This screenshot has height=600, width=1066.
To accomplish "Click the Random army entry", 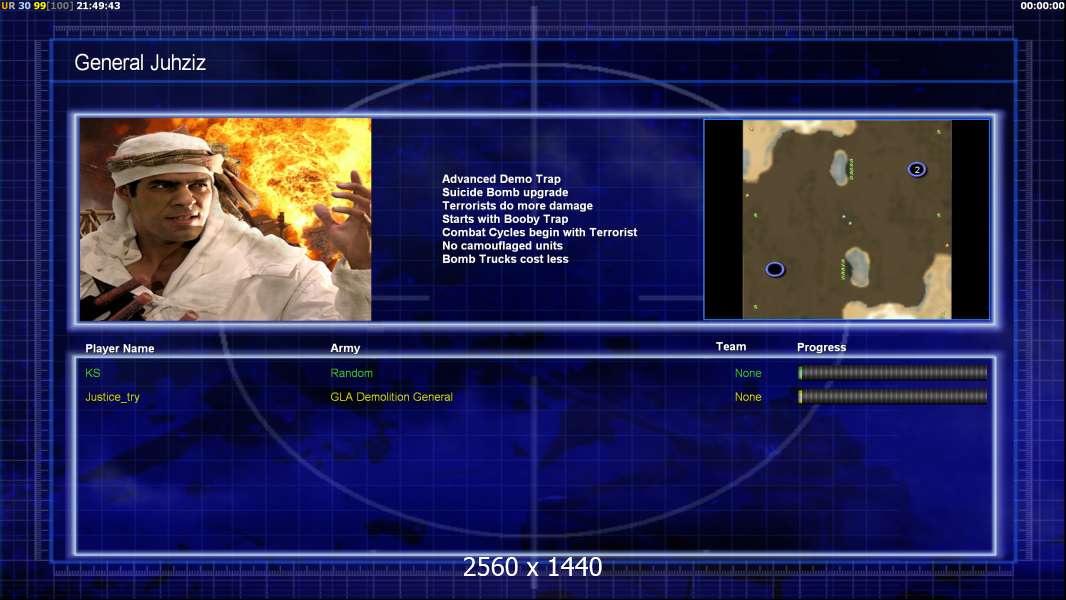I will coord(351,373).
